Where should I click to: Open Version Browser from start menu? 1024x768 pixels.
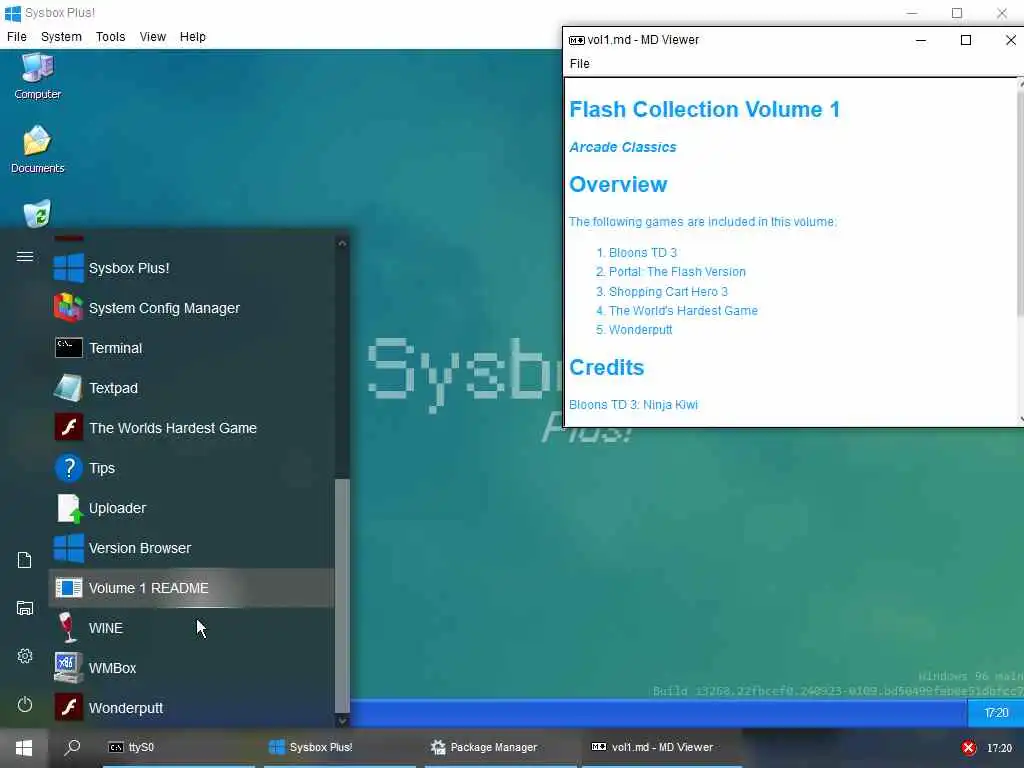191,548
